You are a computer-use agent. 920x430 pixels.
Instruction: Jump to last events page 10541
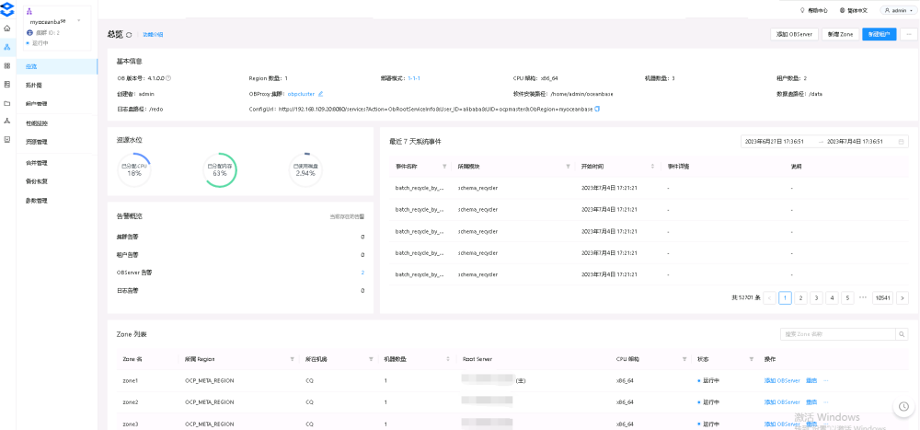point(882,298)
